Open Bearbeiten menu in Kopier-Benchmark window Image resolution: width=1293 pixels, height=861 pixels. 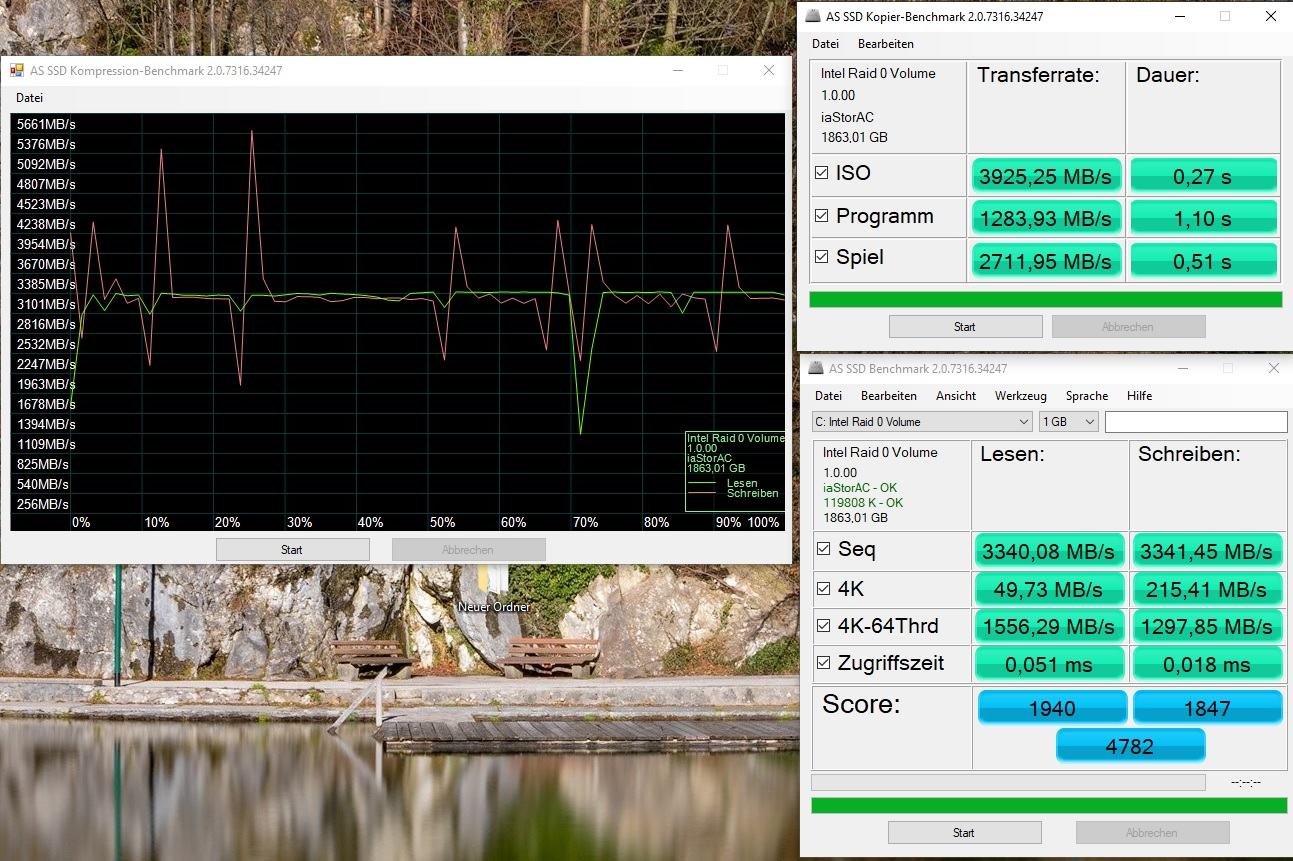point(885,44)
